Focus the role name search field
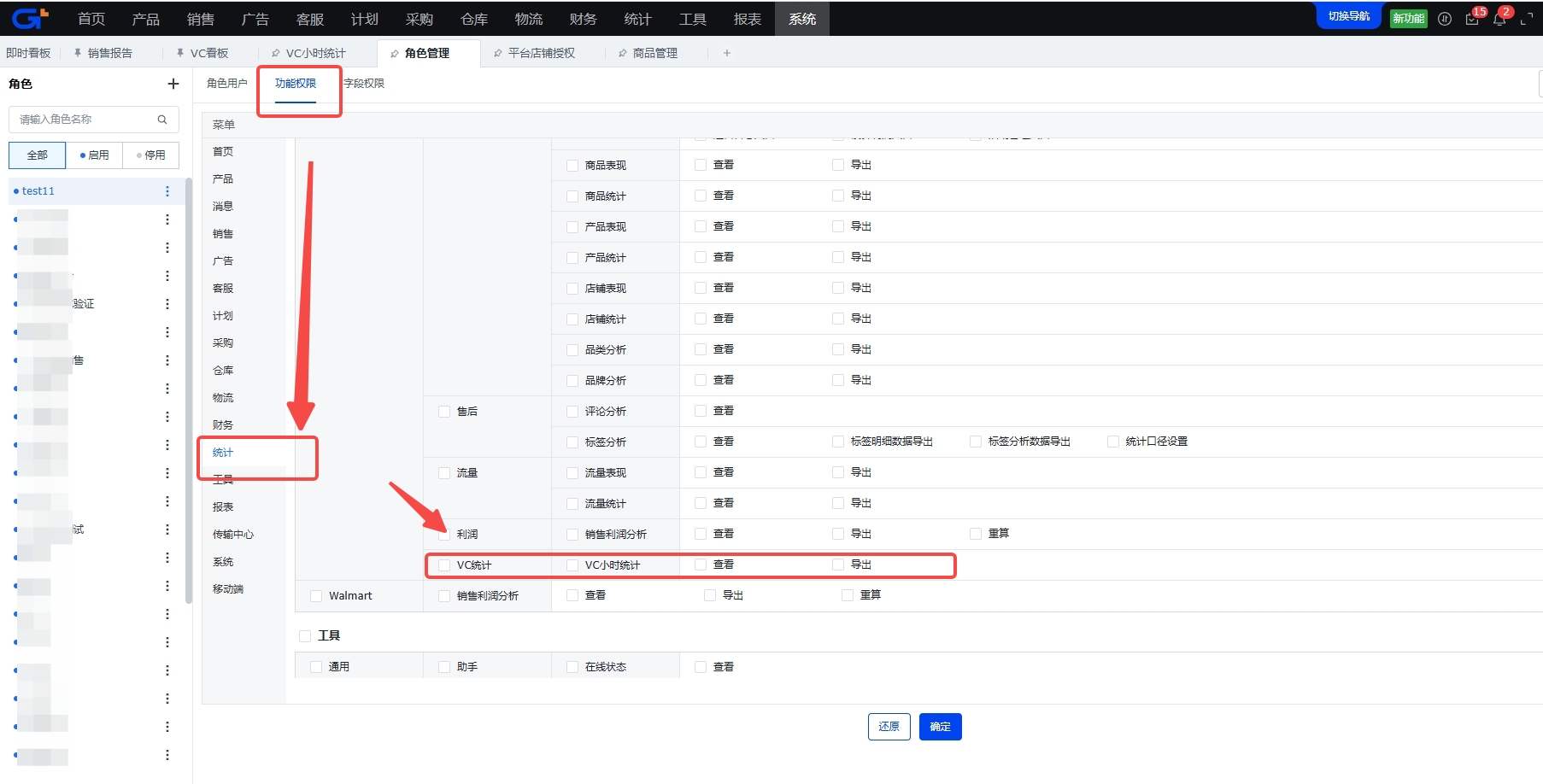This screenshot has width=1543, height=784. (94, 120)
